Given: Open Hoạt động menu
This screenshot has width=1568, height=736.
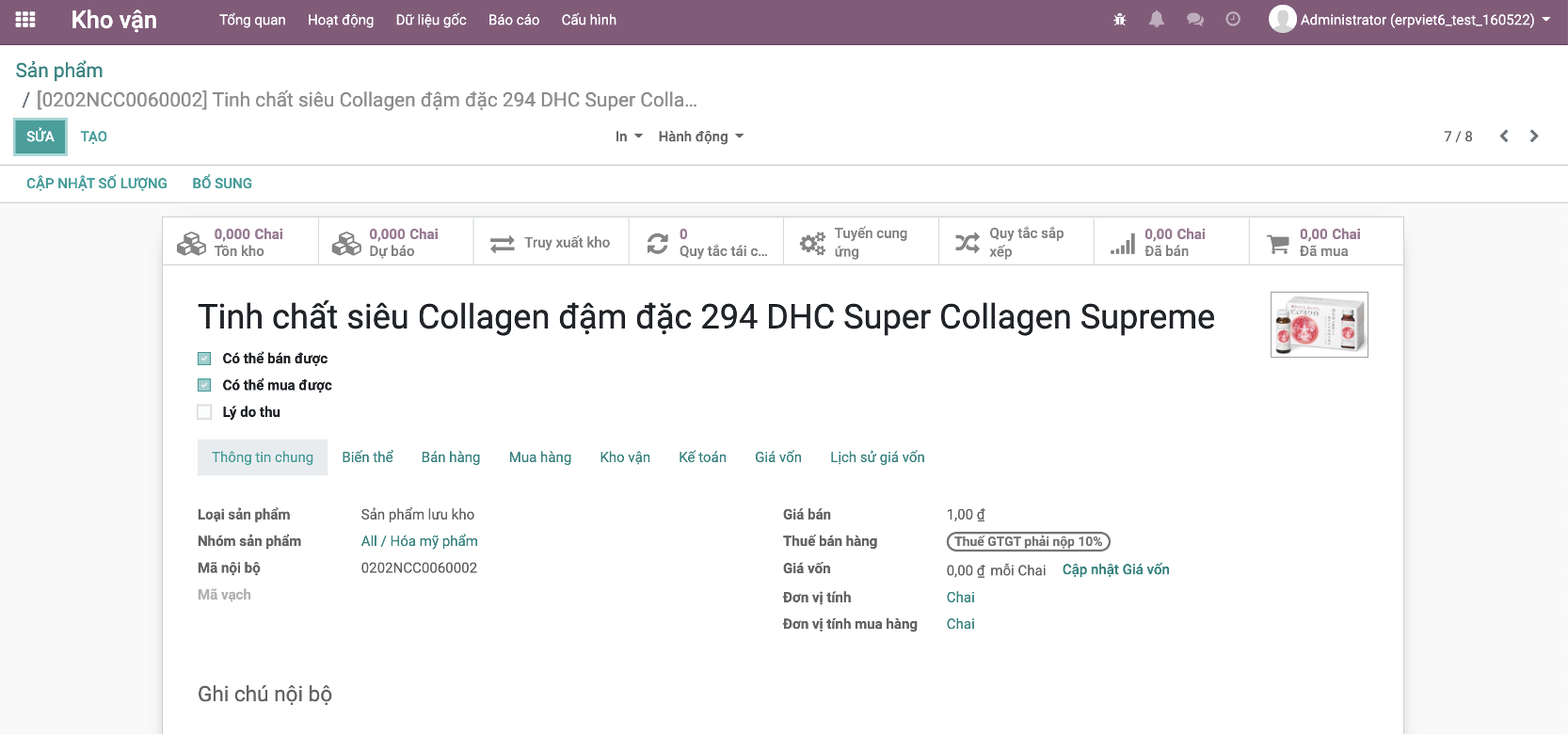Looking at the screenshot, I should [341, 20].
